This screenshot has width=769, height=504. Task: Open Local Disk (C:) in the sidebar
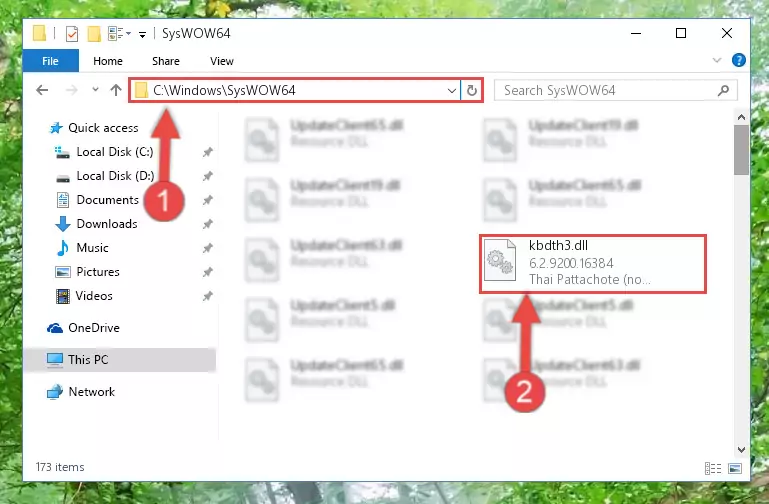point(115,152)
